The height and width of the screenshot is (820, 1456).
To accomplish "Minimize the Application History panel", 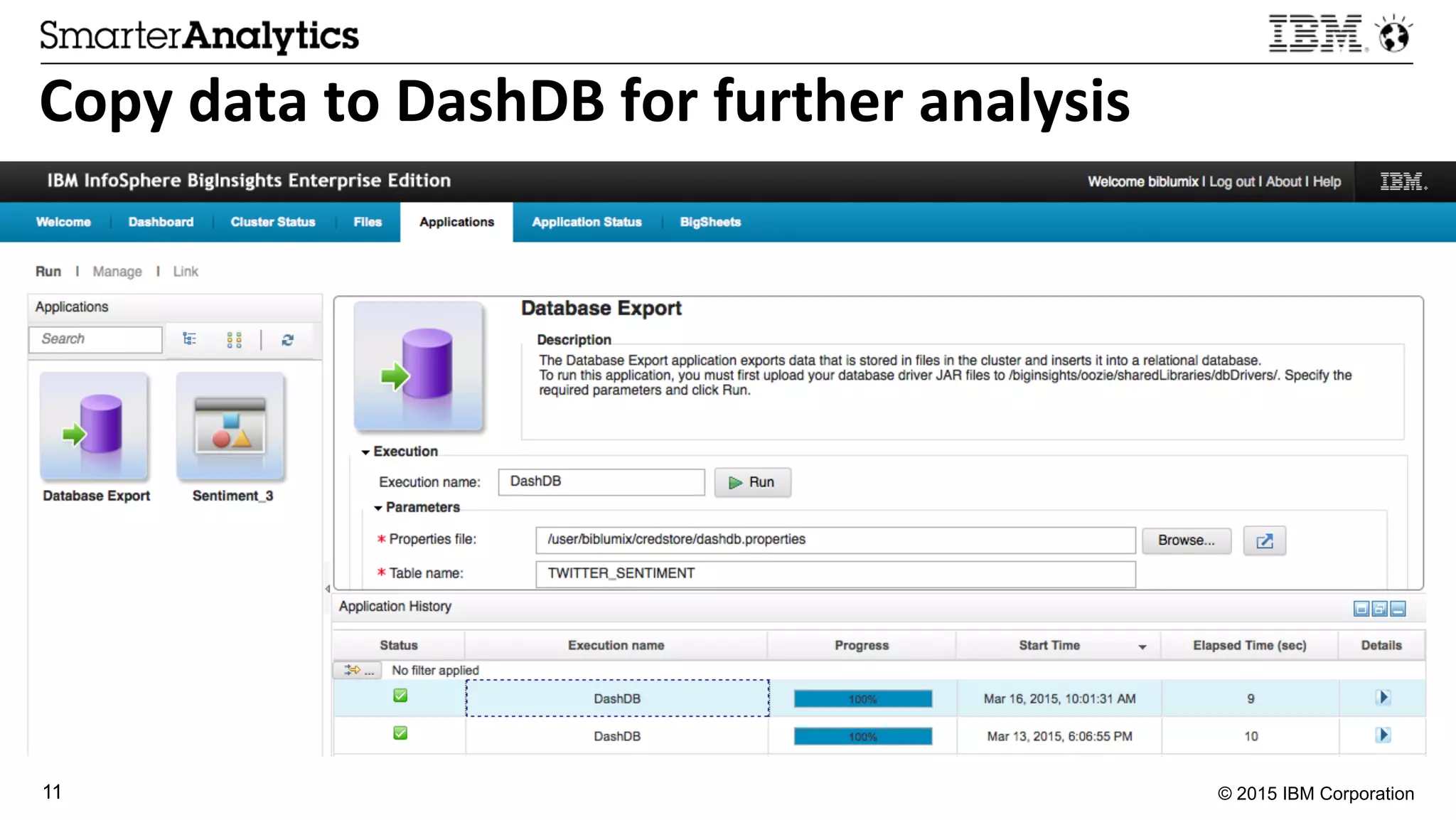I will tap(1398, 609).
